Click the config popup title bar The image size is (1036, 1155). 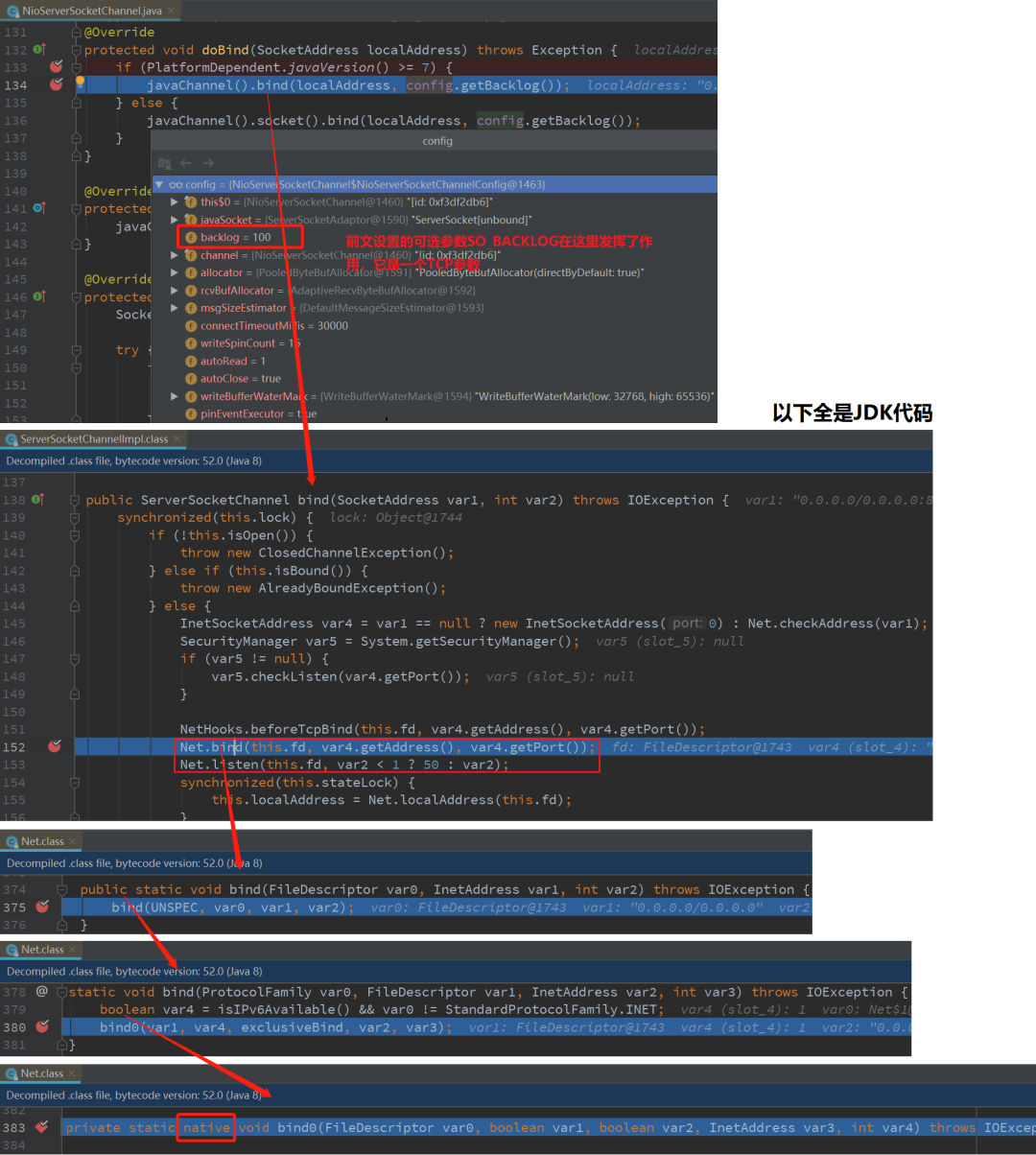point(434,140)
